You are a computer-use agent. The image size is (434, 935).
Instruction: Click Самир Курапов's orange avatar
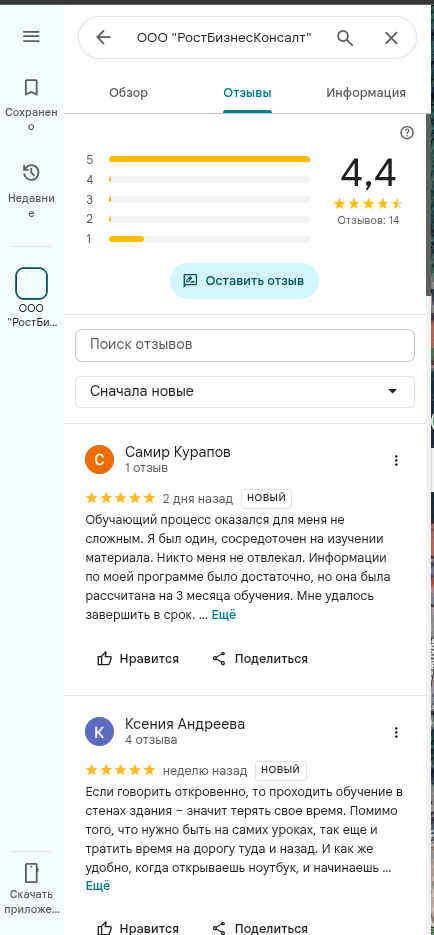[100, 460]
